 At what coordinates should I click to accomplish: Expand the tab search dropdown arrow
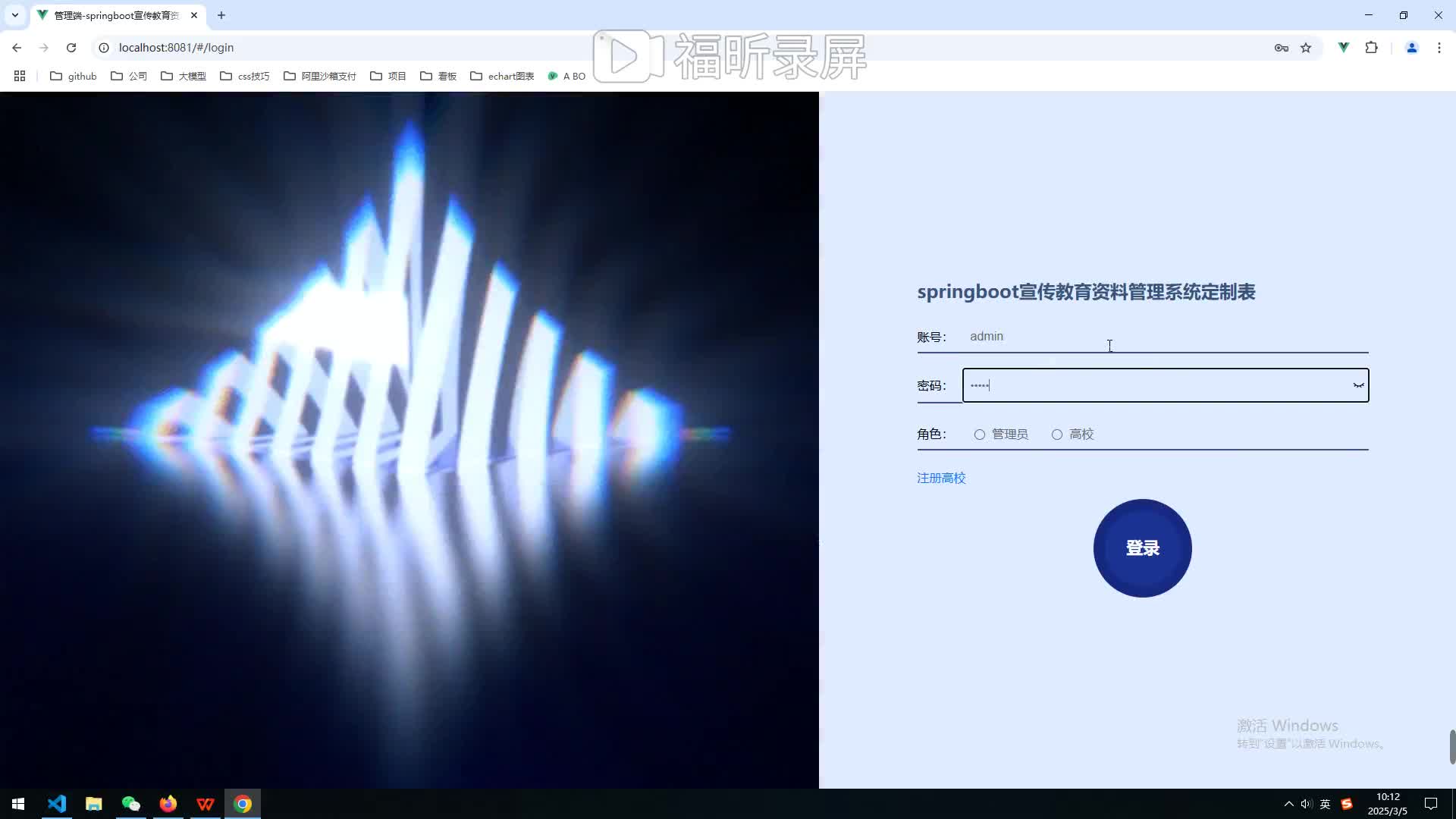click(x=14, y=15)
